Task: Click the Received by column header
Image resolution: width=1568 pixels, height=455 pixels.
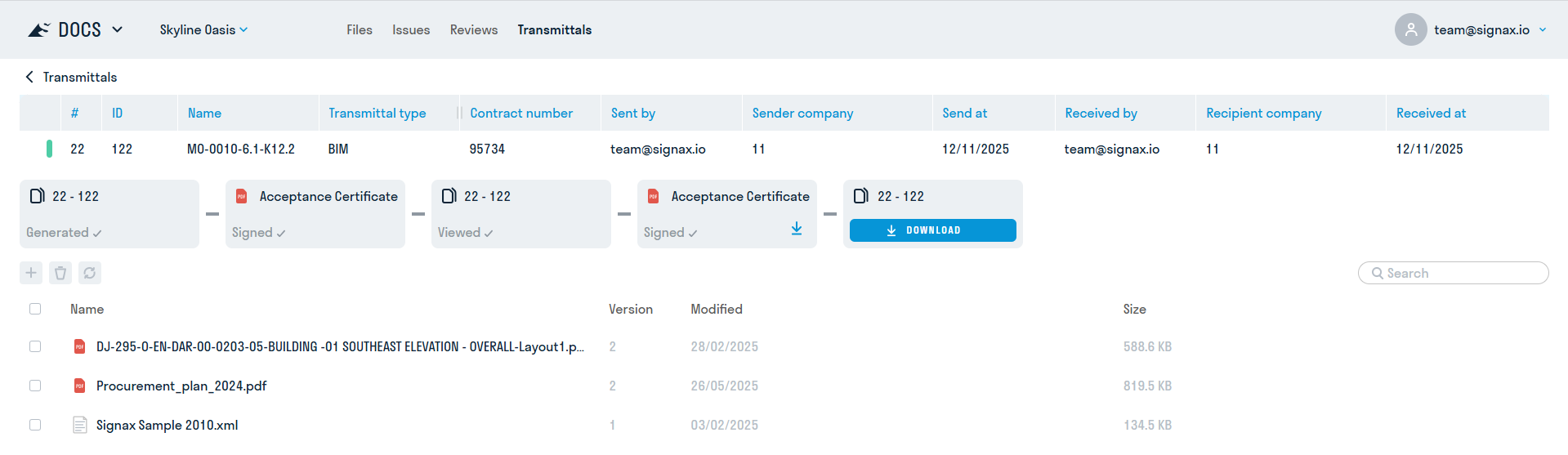Action: (x=1101, y=113)
